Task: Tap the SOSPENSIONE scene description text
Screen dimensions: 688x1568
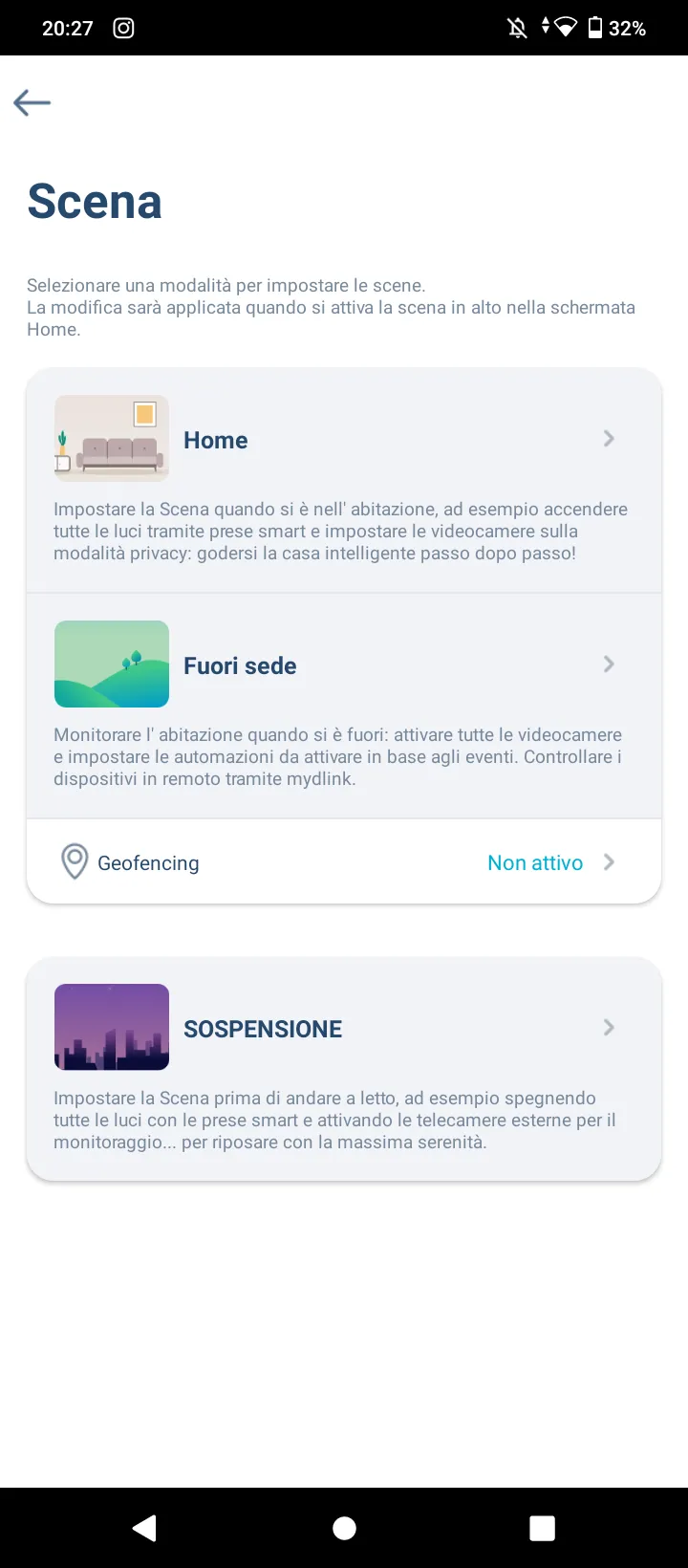Action: (334, 1120)
